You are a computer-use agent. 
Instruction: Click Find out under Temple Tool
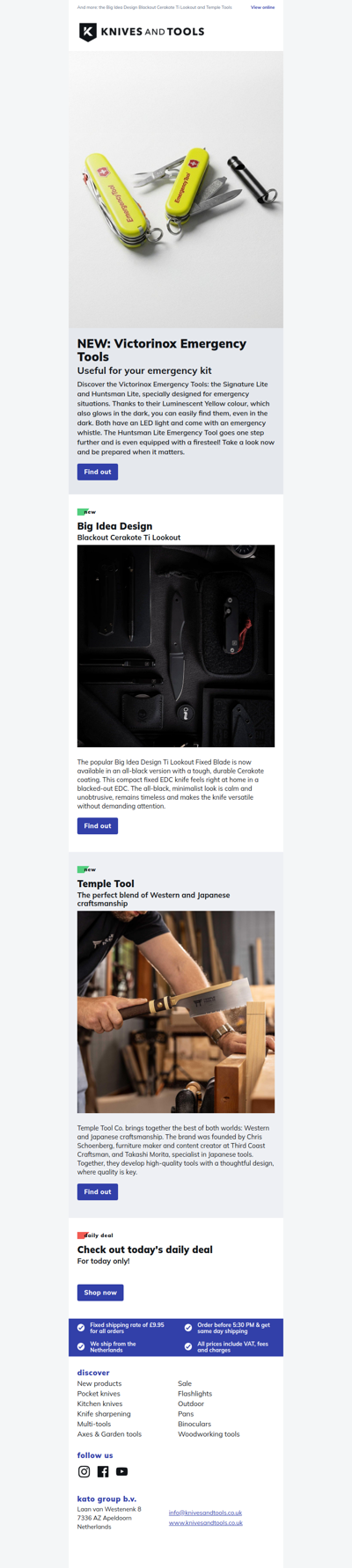(x=98, y=1191)
